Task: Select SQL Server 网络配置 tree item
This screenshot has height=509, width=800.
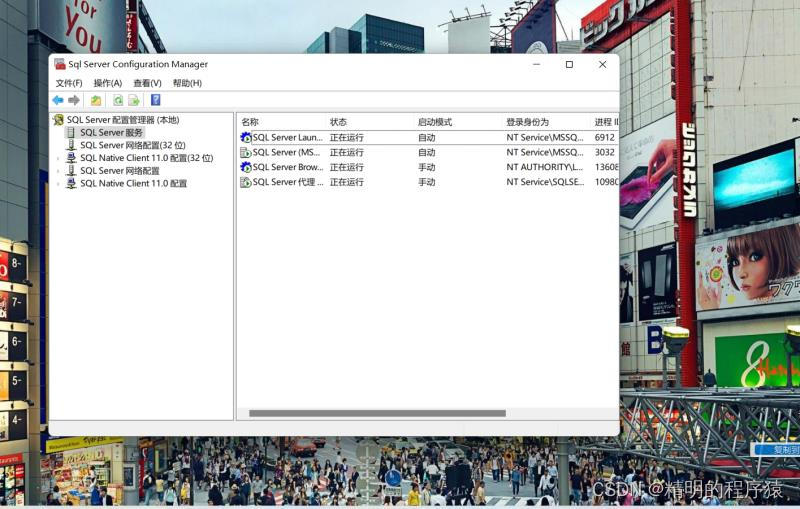Action: (120, 171)
